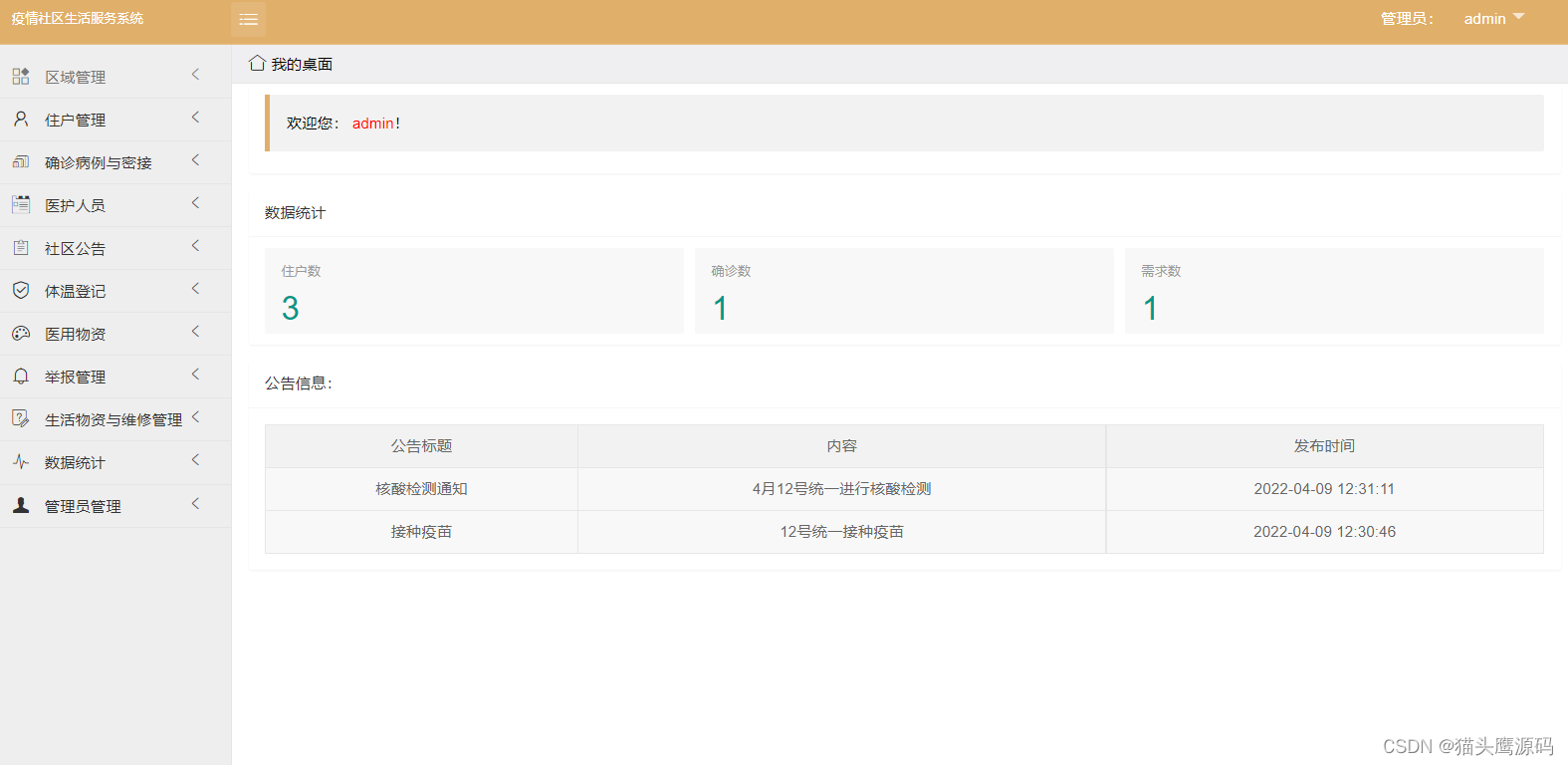
Task: Click the 2022-04-09 12:31:11 timestamp cell
Action: [x=1325, y=489]
